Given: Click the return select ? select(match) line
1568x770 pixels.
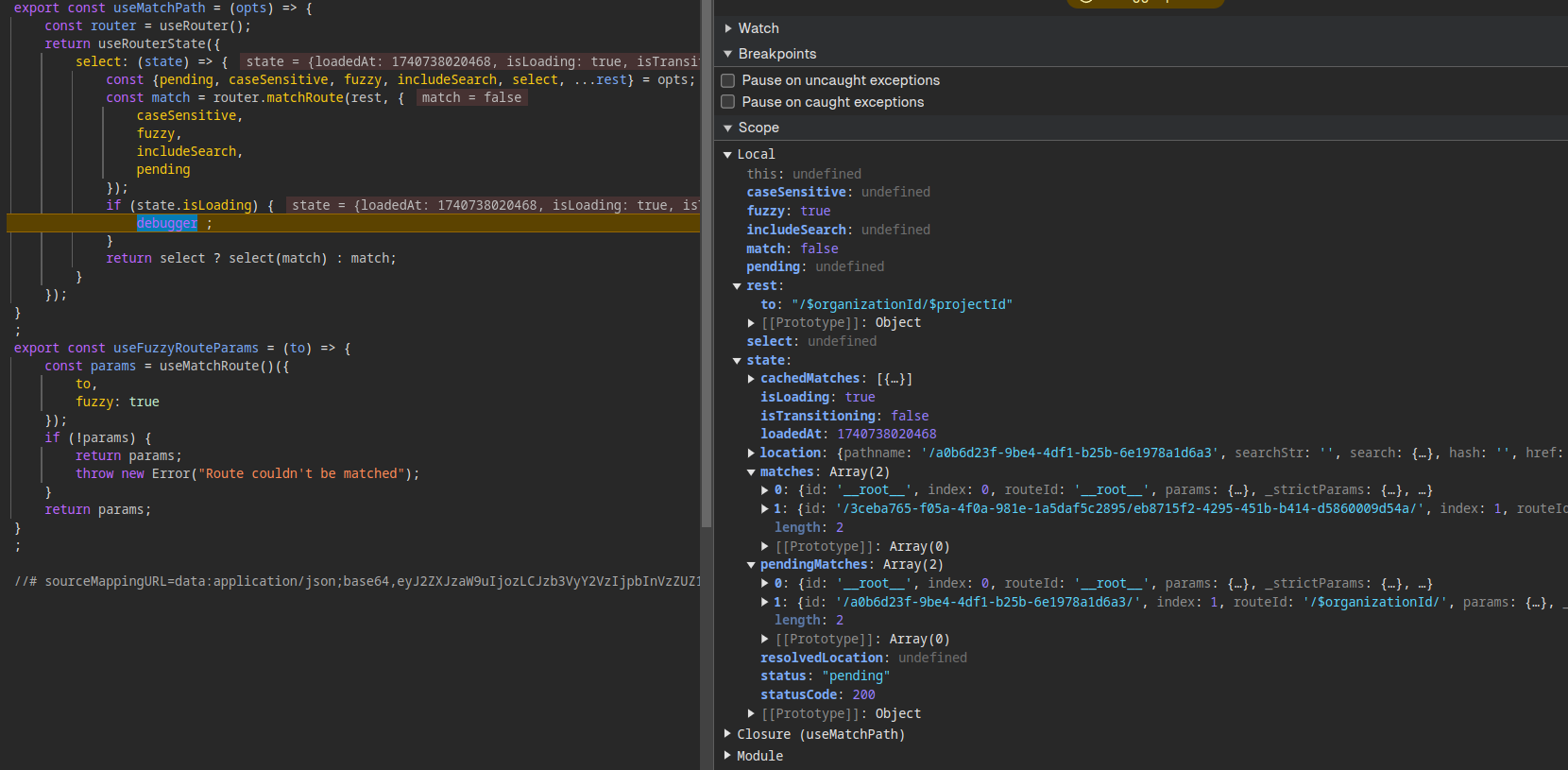Looking at the screenshot, I should click(251, 259).
